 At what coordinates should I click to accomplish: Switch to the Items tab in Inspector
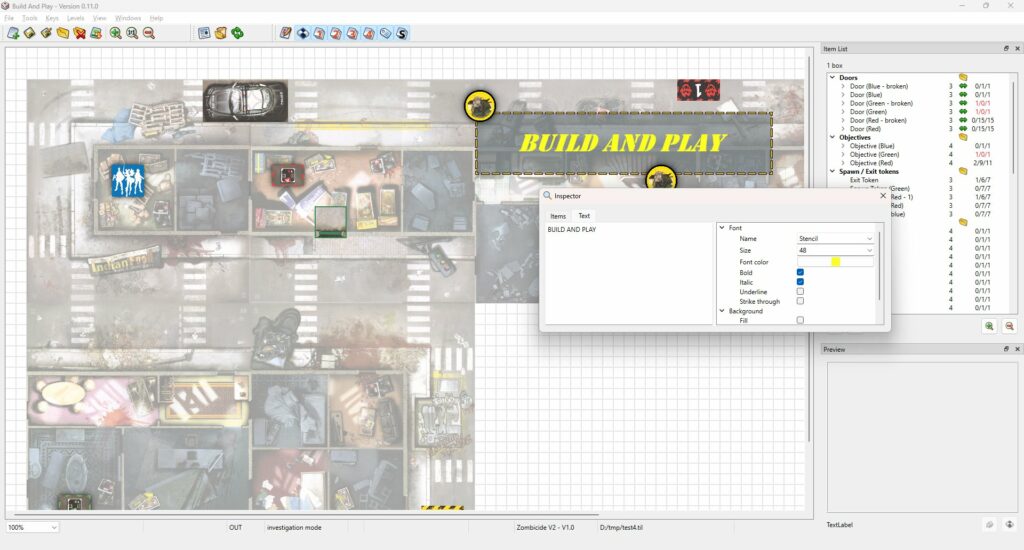558,216
